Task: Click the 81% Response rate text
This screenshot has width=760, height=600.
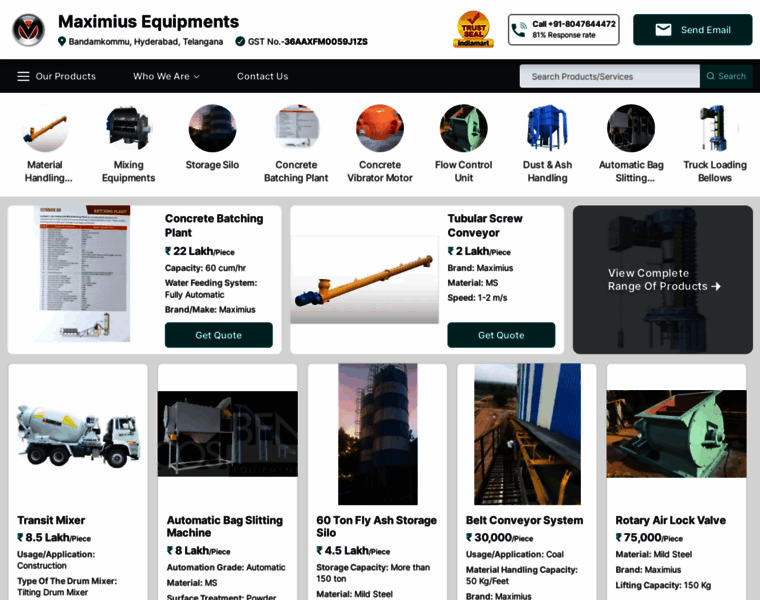Action: click(x=564, y=35)
